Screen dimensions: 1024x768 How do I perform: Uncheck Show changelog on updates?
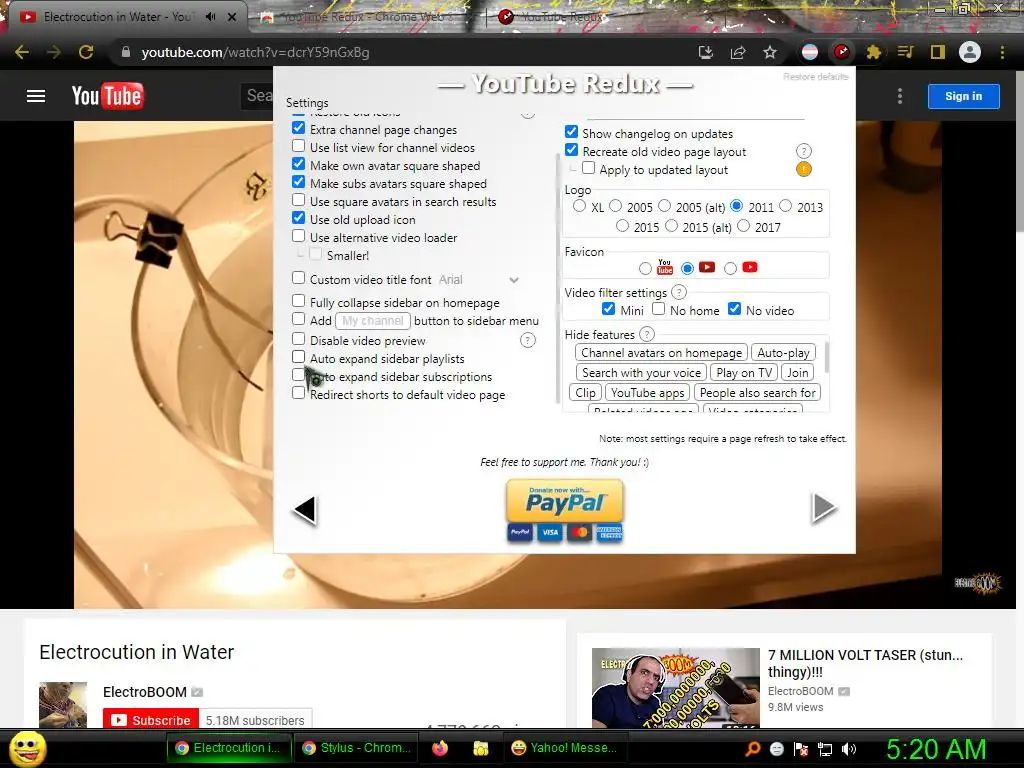click(571, 132)
